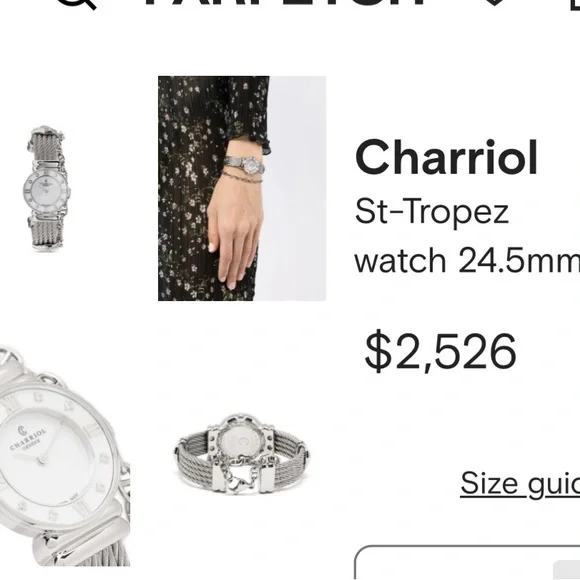Click the watch 24.5mm title line

coord(467,260)
